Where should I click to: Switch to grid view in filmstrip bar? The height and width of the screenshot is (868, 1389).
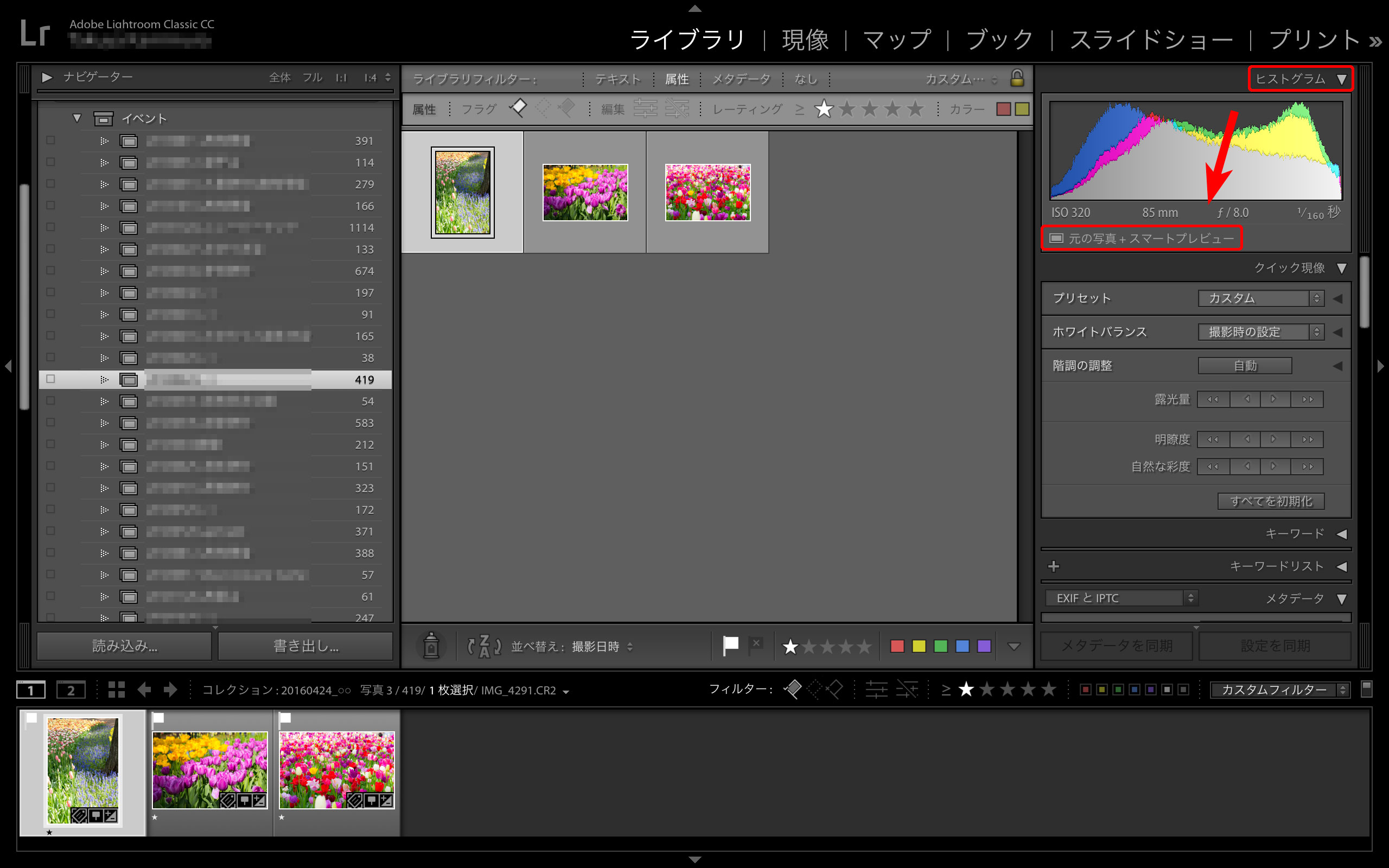117,690
